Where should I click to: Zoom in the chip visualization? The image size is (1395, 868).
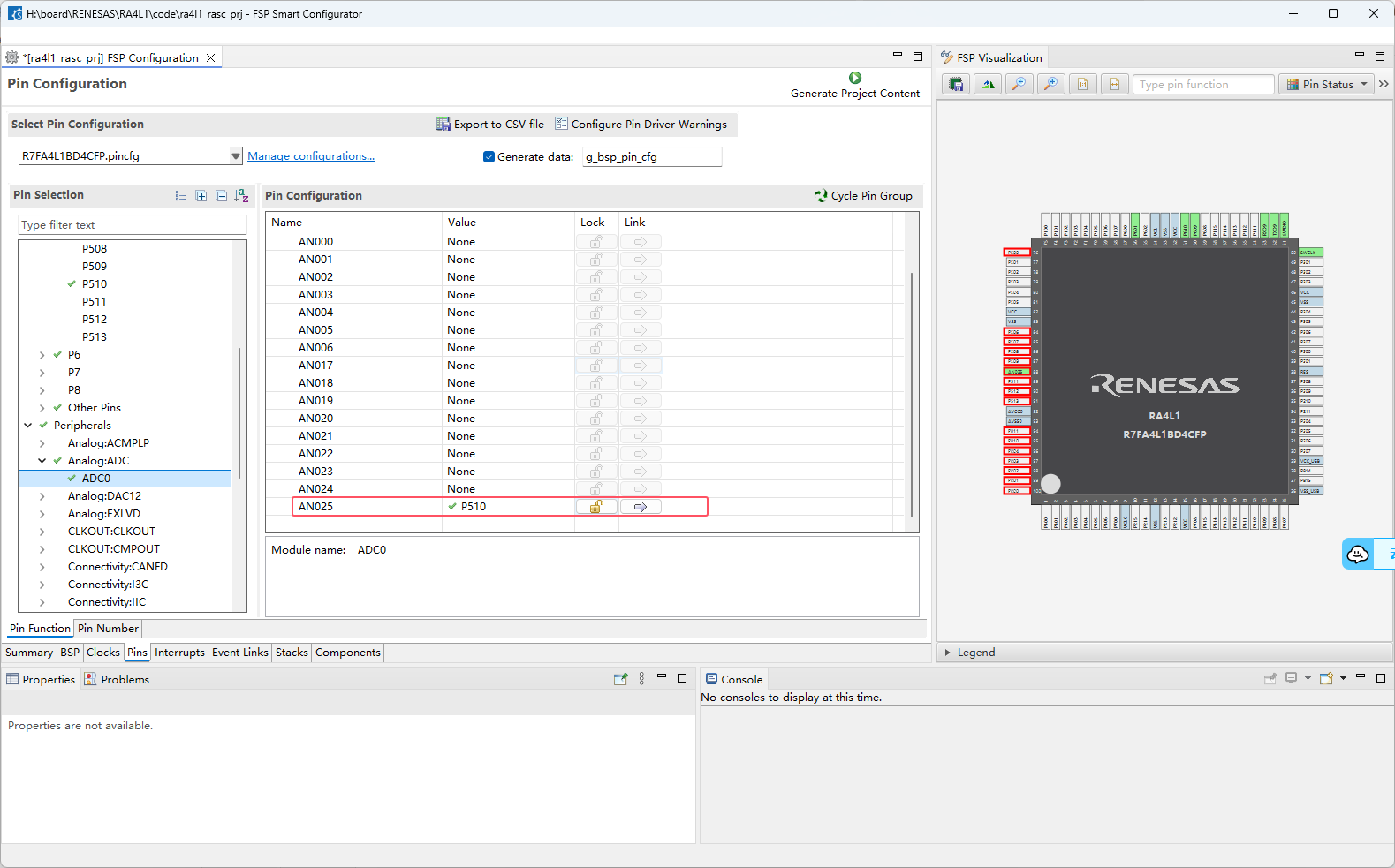tap(1051, 84)
